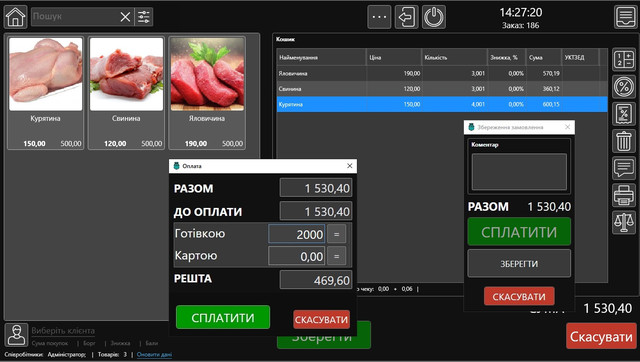Select the Свинина row in basket
This screenshot has height=362, width=640.
pos(442,89)
